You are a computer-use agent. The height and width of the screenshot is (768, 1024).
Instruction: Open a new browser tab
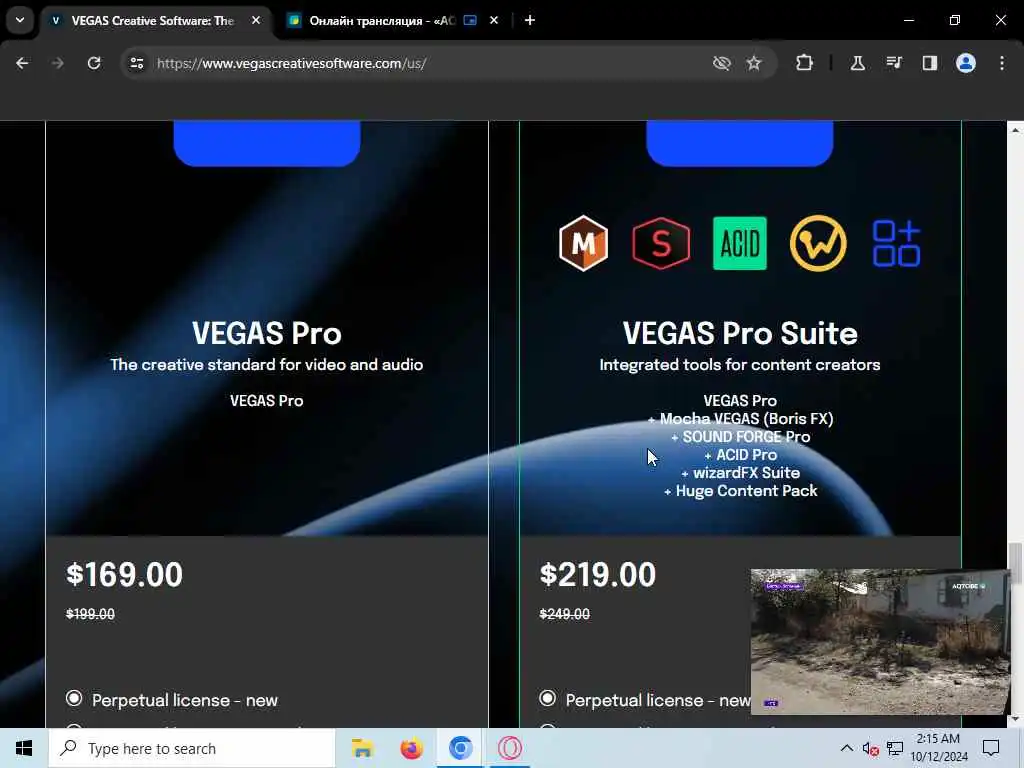pyautogui.click(x=530, y=20)
